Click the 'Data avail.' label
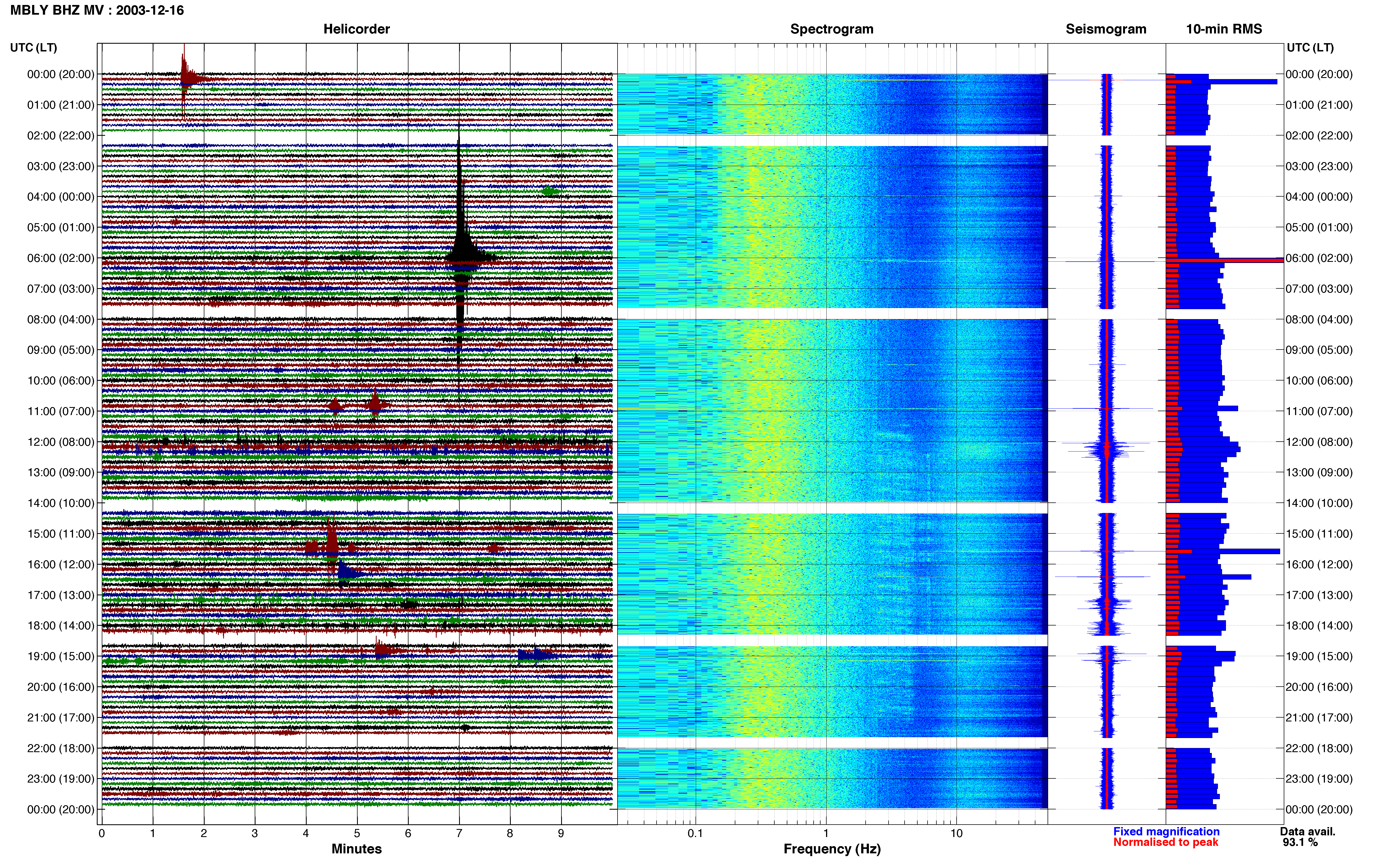Screen dimensions: 1388x868 click(1308, 831)
